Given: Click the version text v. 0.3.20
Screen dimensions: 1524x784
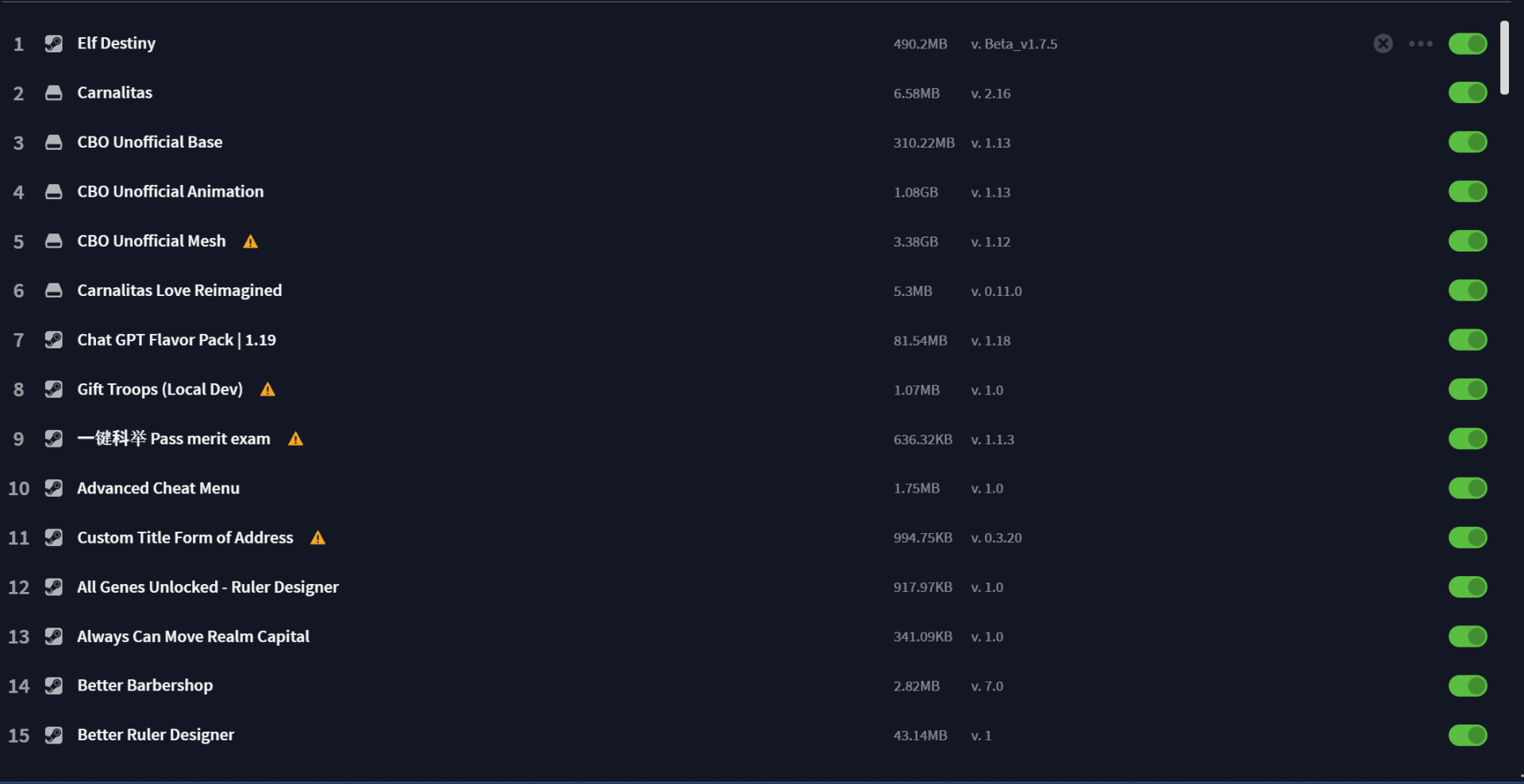Looking at the screenshot, I should click(996, 538).
